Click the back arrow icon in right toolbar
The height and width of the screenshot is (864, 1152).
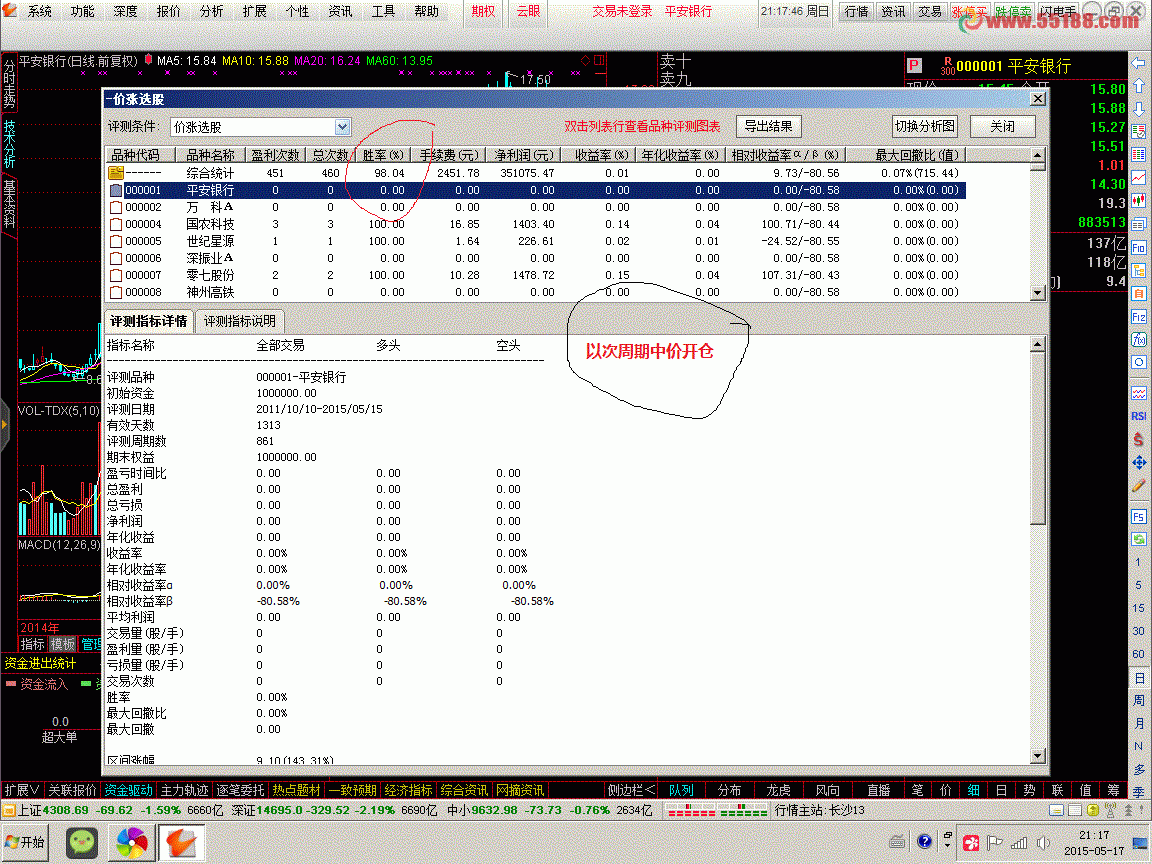tap(1139, 63)
